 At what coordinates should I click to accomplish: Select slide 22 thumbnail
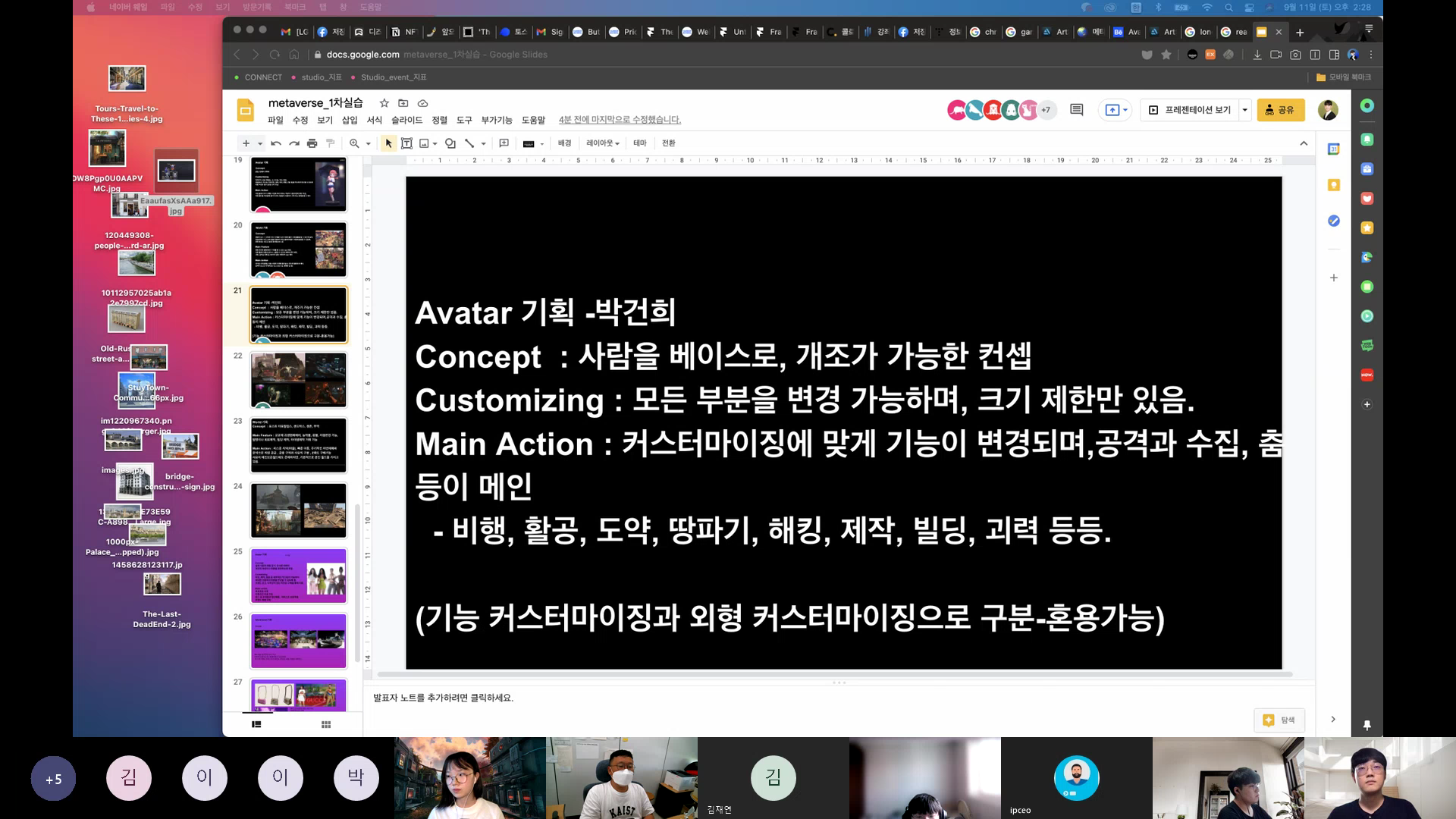coord(299,380)
